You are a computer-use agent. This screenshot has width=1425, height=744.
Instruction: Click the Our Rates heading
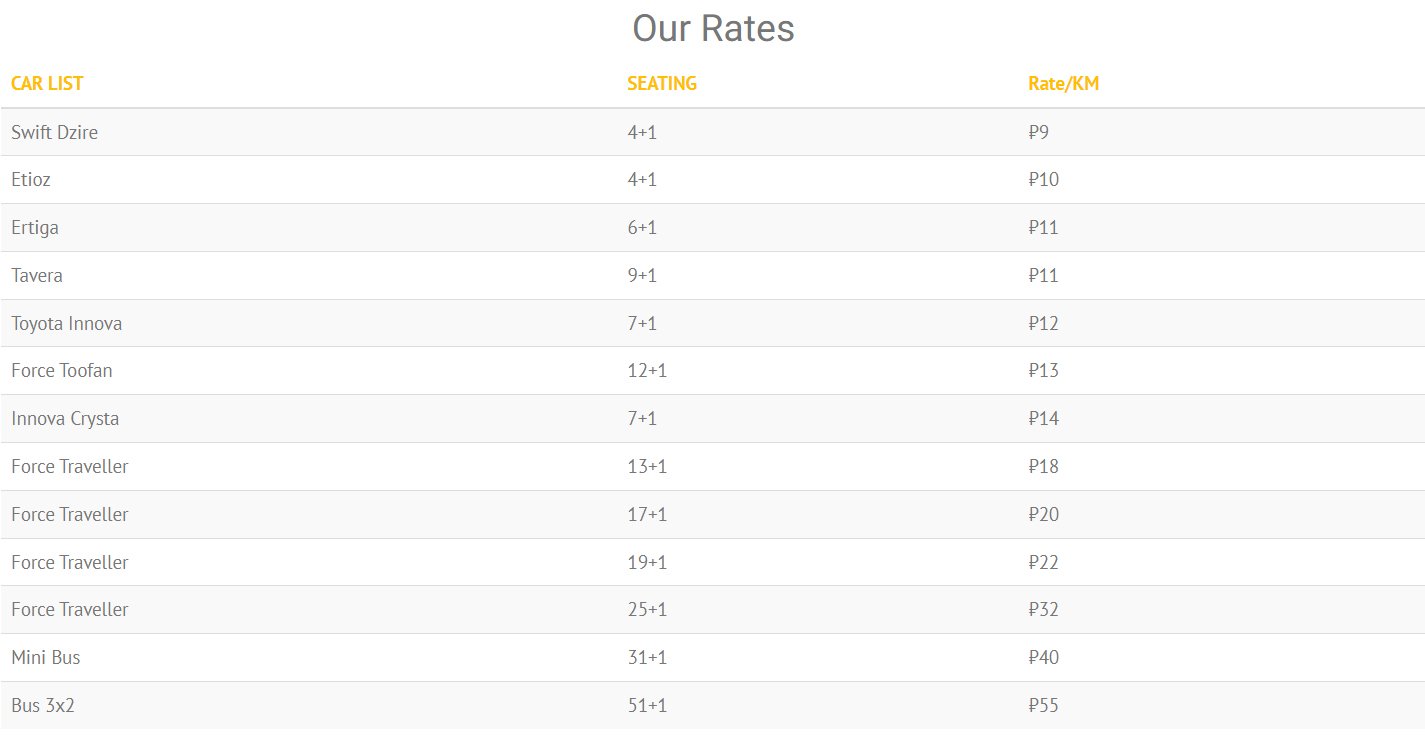713,28
